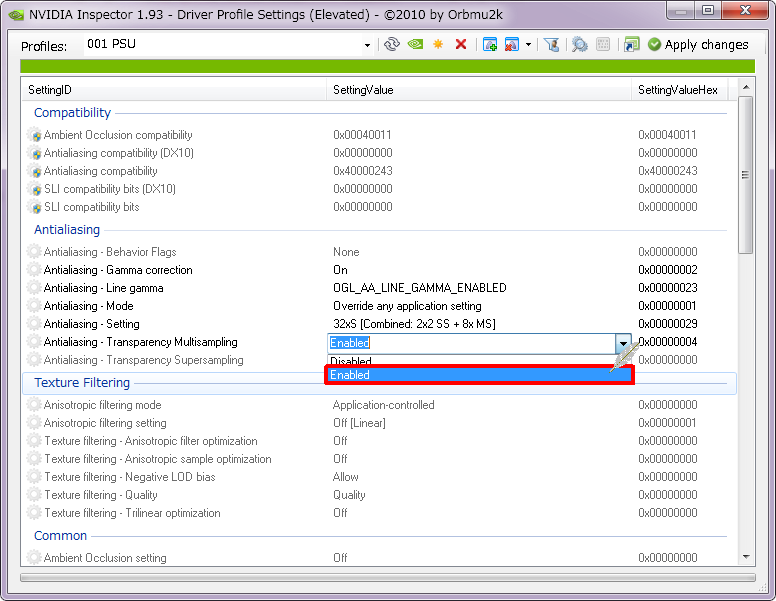Remove application from profile icon
776x601 pixels.
511,45
